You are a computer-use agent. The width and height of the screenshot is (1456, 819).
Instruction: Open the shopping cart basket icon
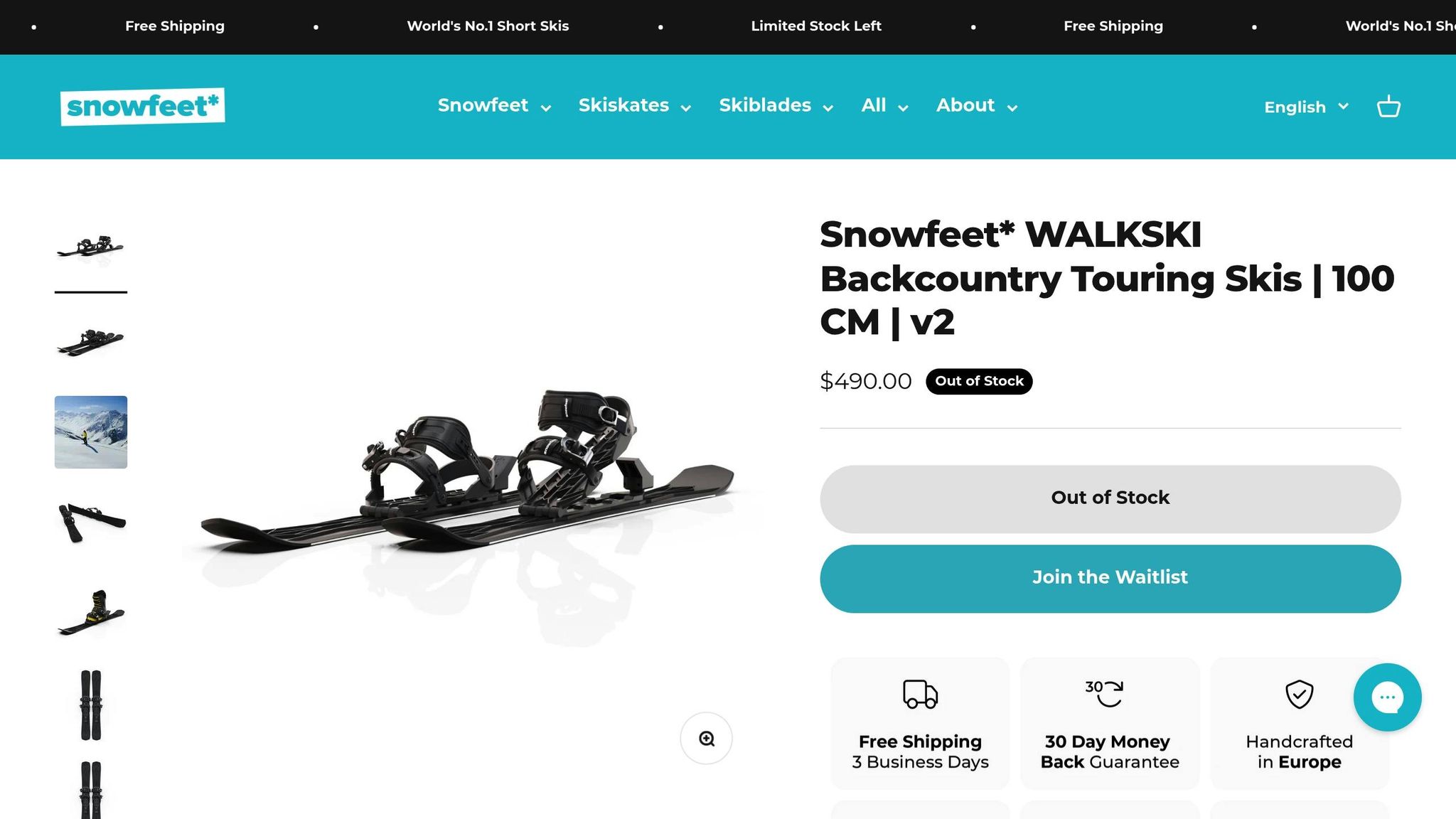(1388, 107)
